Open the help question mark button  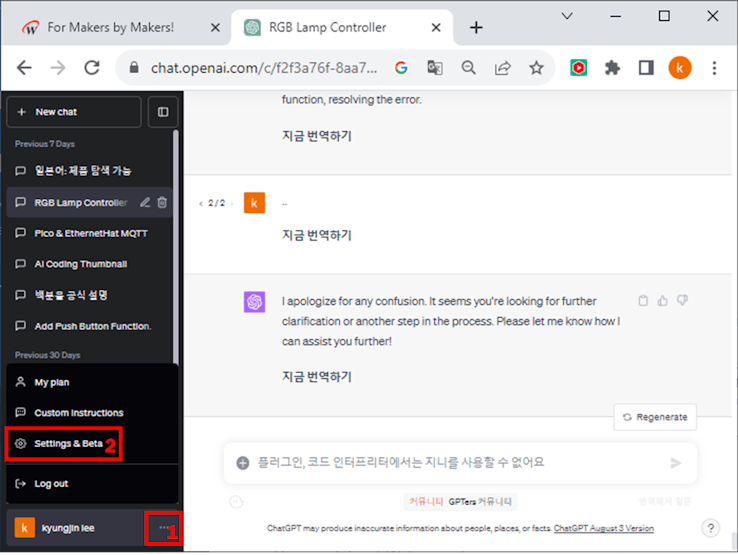click(x=710, y=528)
